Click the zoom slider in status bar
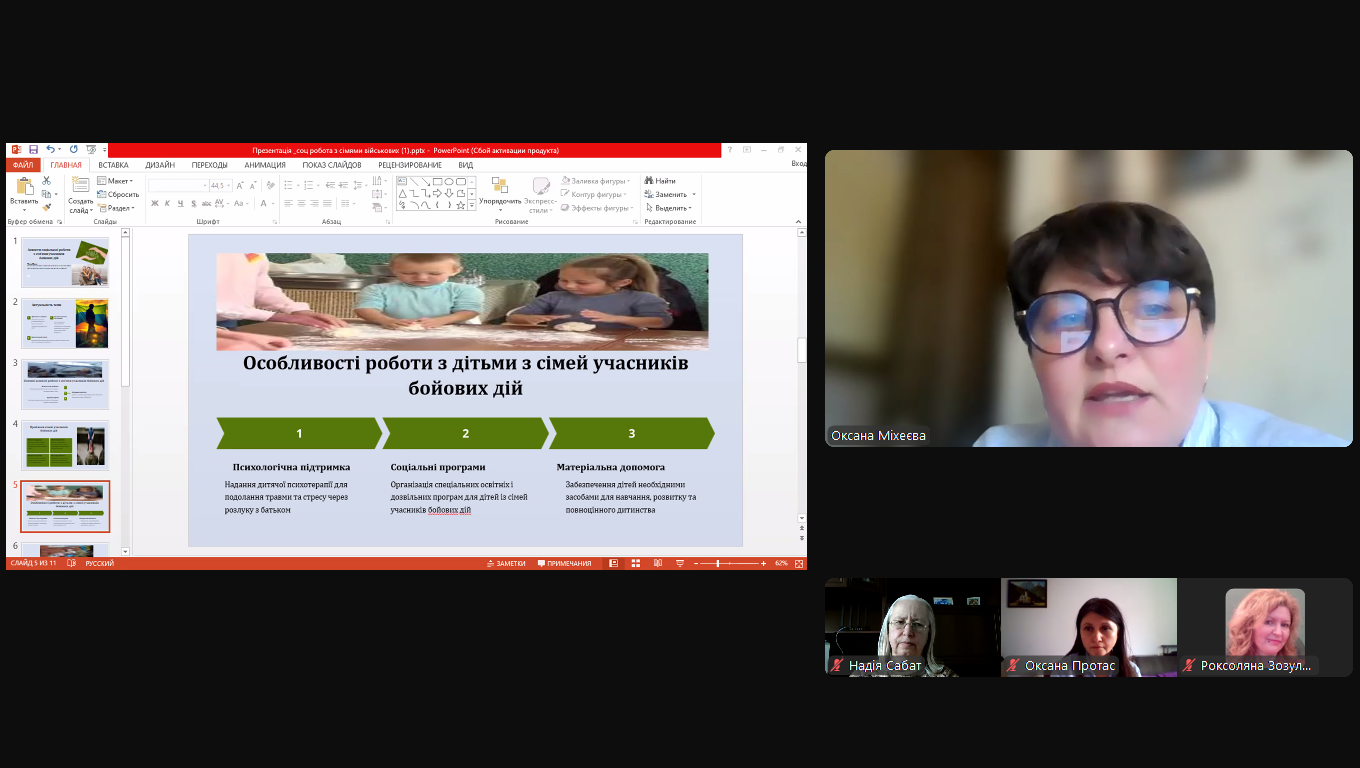Image resolution: width=1360 pixels, height=768 pixels. [718, 563]
